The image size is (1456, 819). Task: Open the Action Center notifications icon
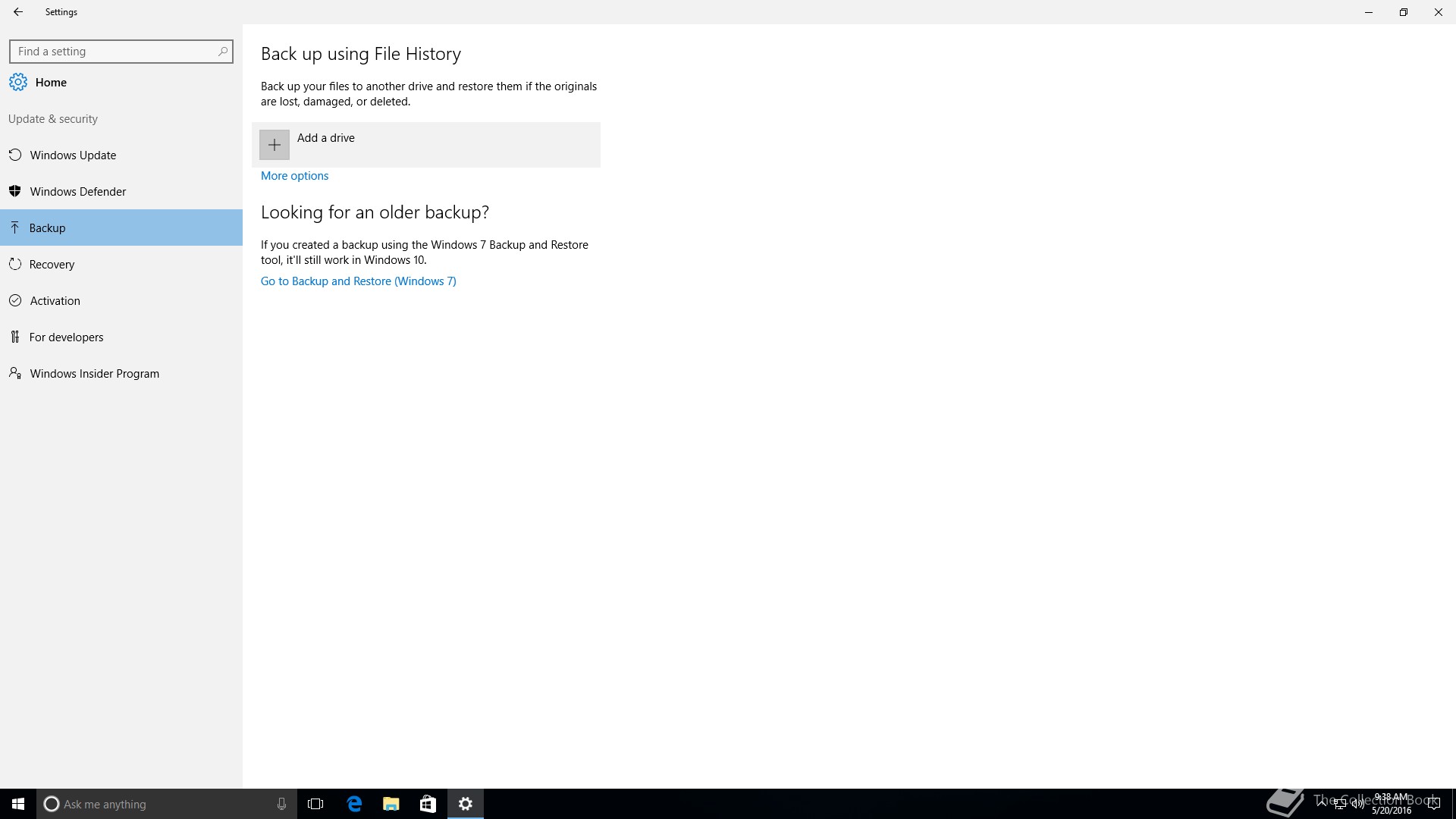pyautogui.click(x=1433, y=804)
